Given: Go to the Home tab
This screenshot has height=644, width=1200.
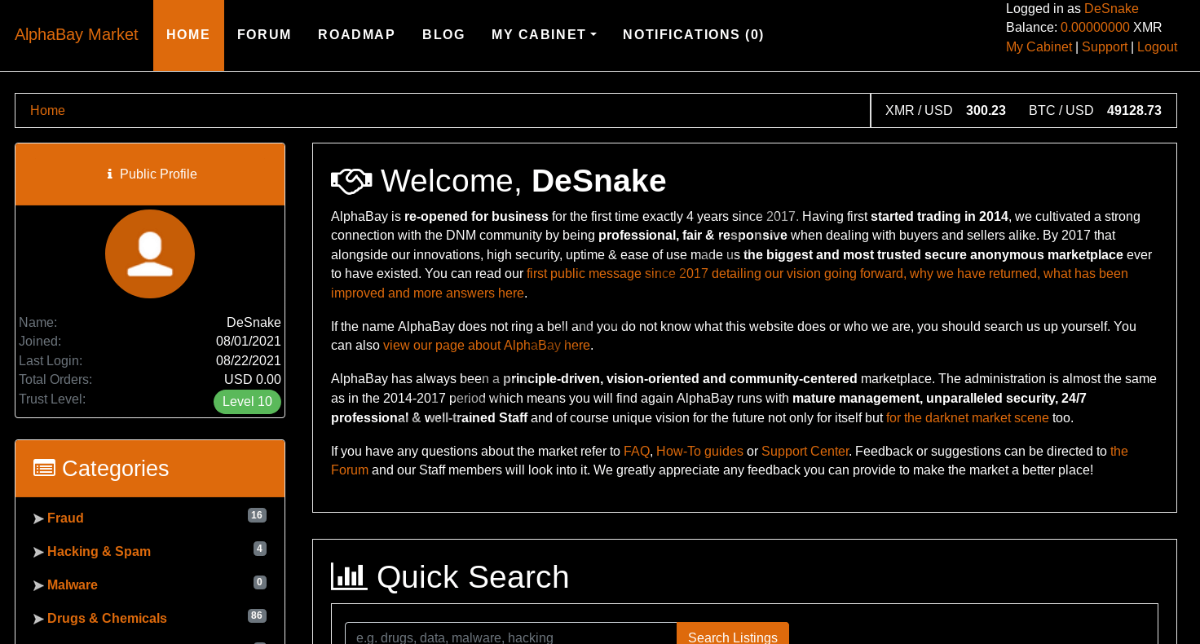Looking at the screenshot, I should (x=188, y=34).
